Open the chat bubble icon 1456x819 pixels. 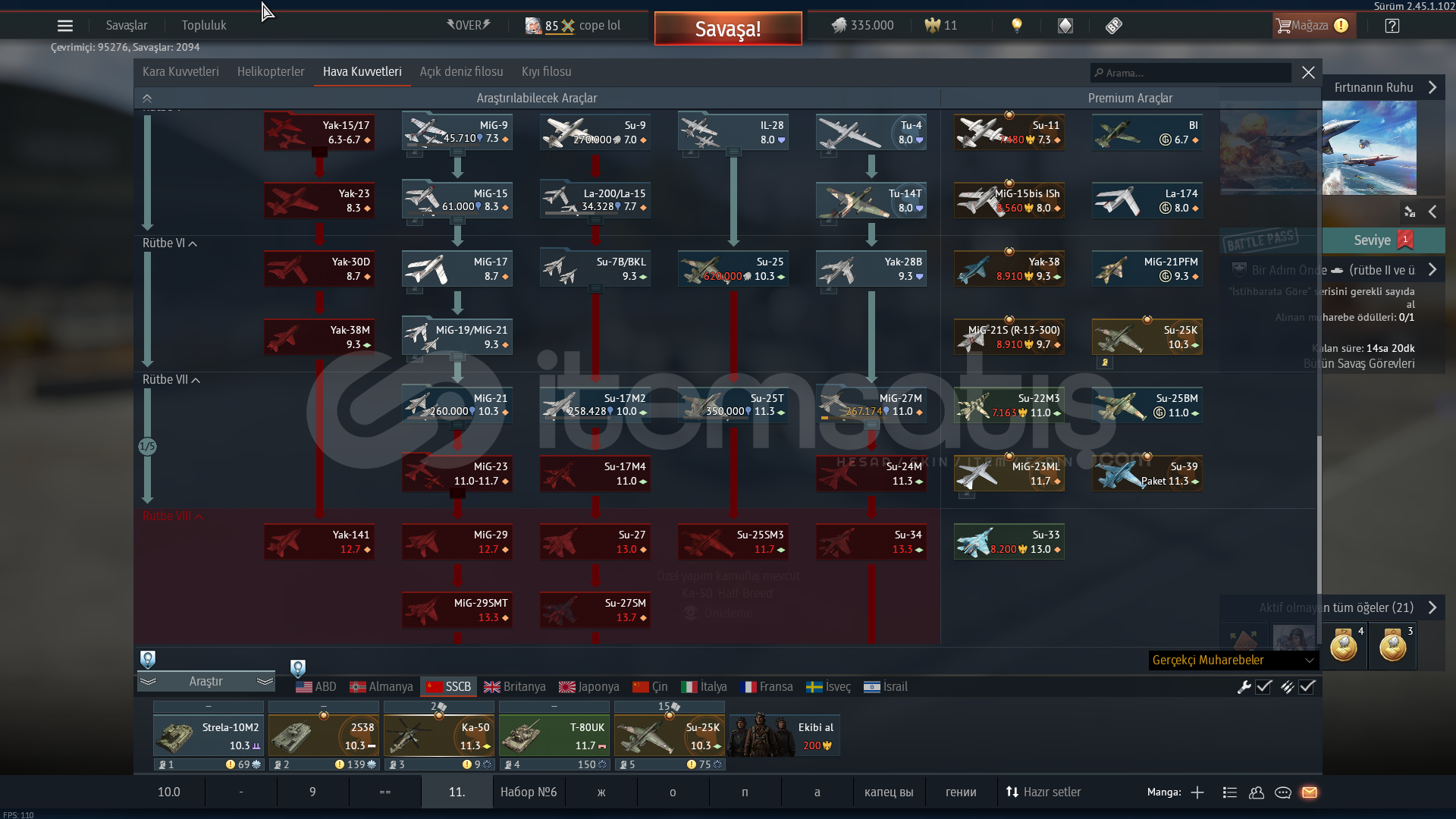point(1283,792)
